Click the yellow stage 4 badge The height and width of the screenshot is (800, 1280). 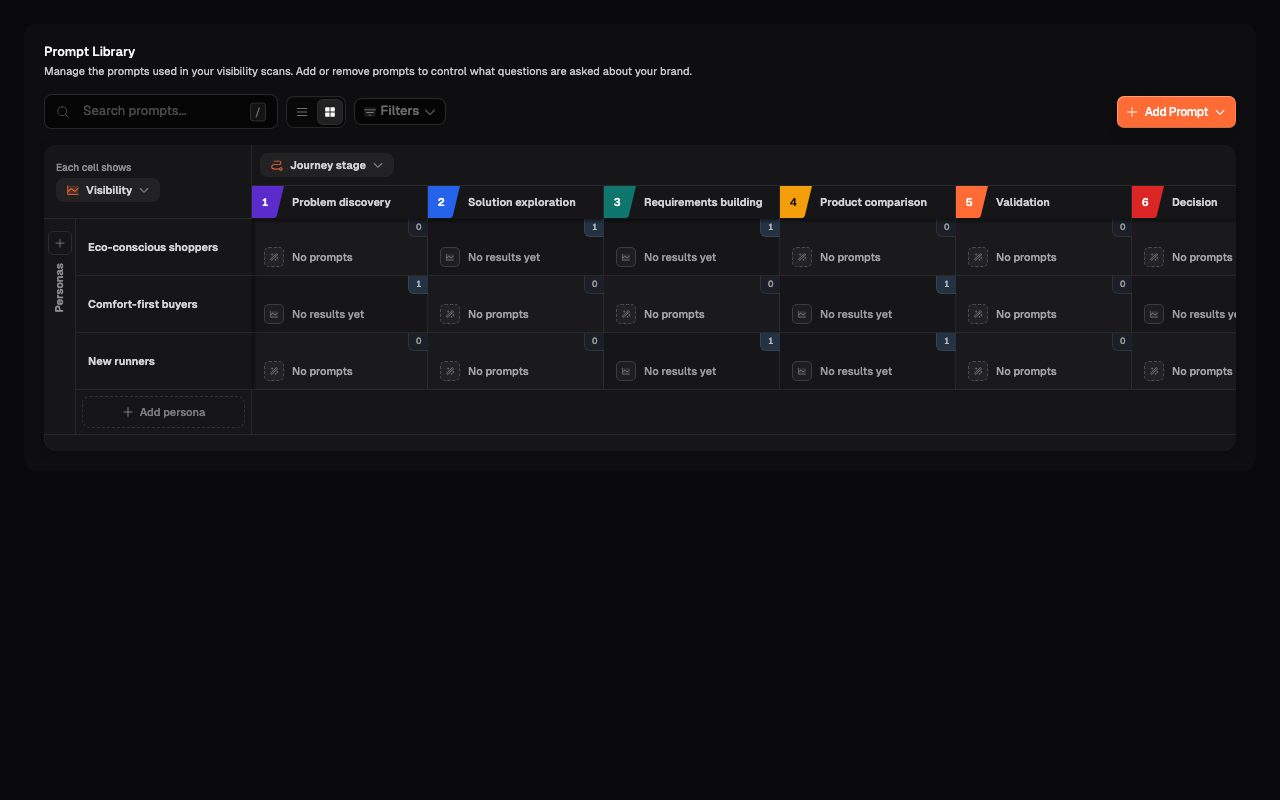click(793, 202)
